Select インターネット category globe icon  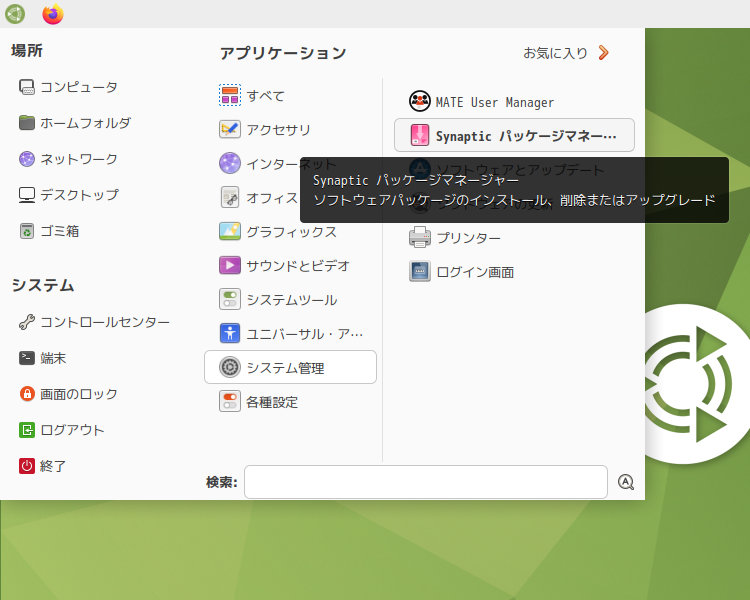point(230,164)
